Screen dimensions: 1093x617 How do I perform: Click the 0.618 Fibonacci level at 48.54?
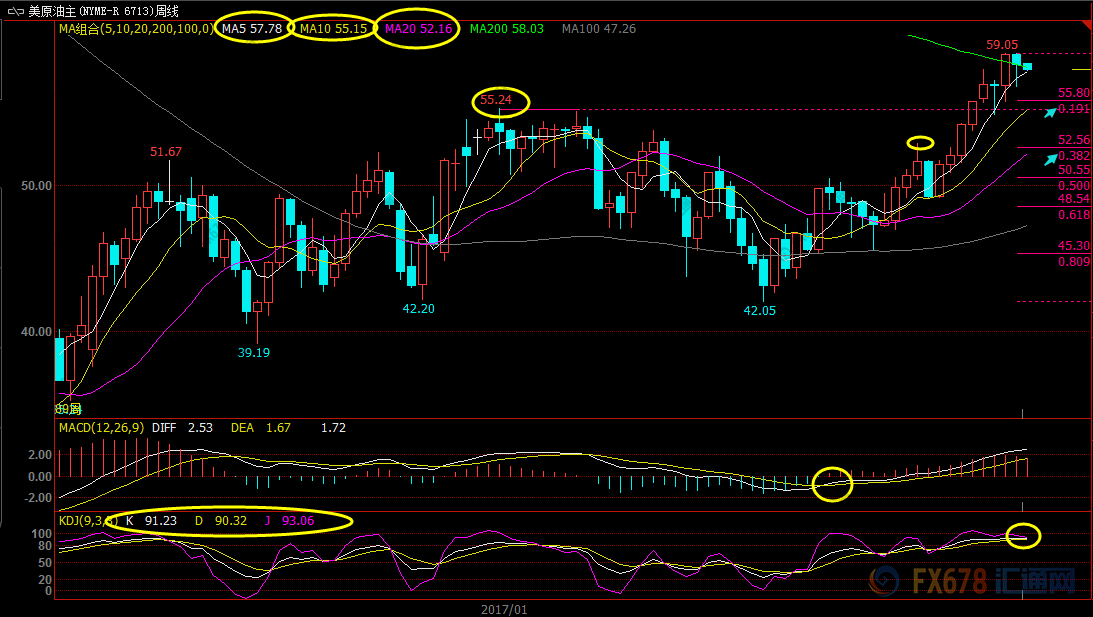pos(1074,214)
